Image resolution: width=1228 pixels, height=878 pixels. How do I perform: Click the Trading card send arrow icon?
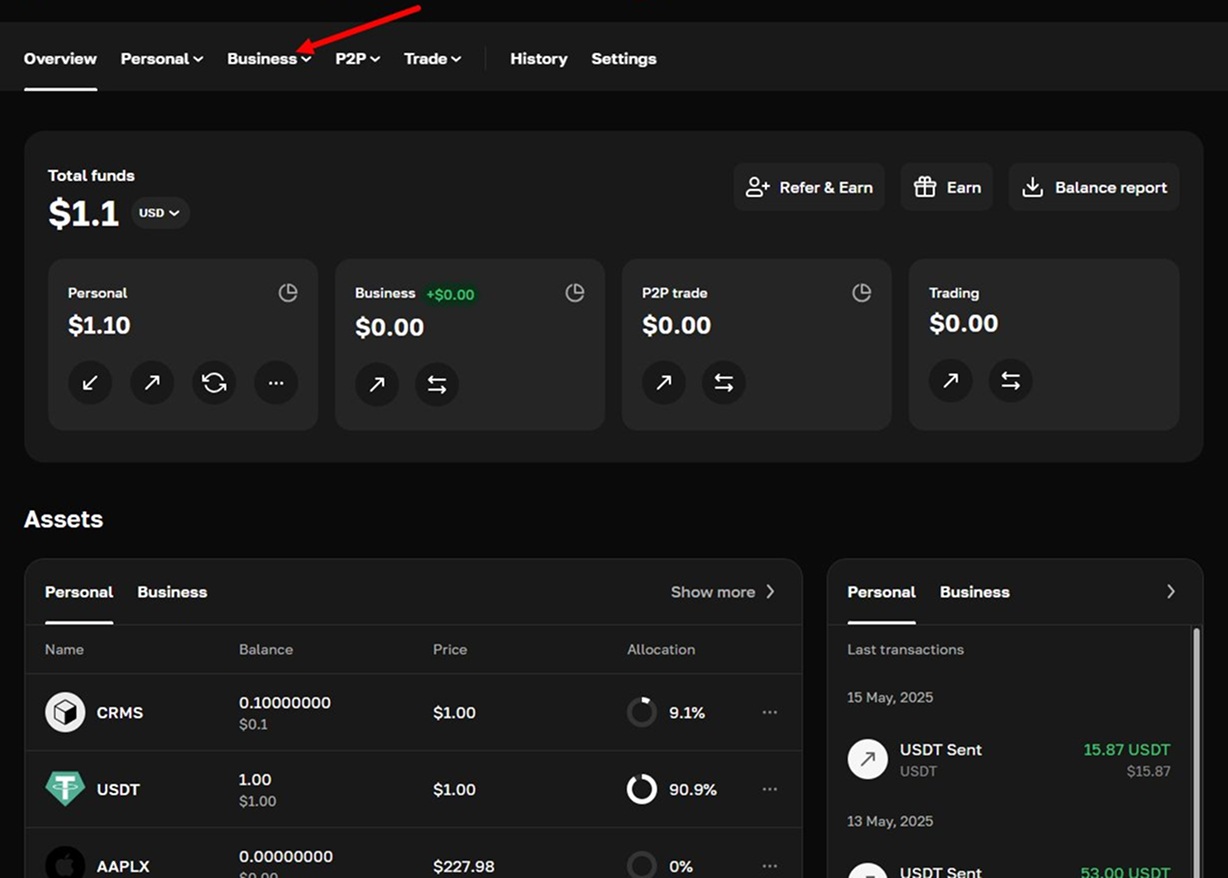pos(950,381)
